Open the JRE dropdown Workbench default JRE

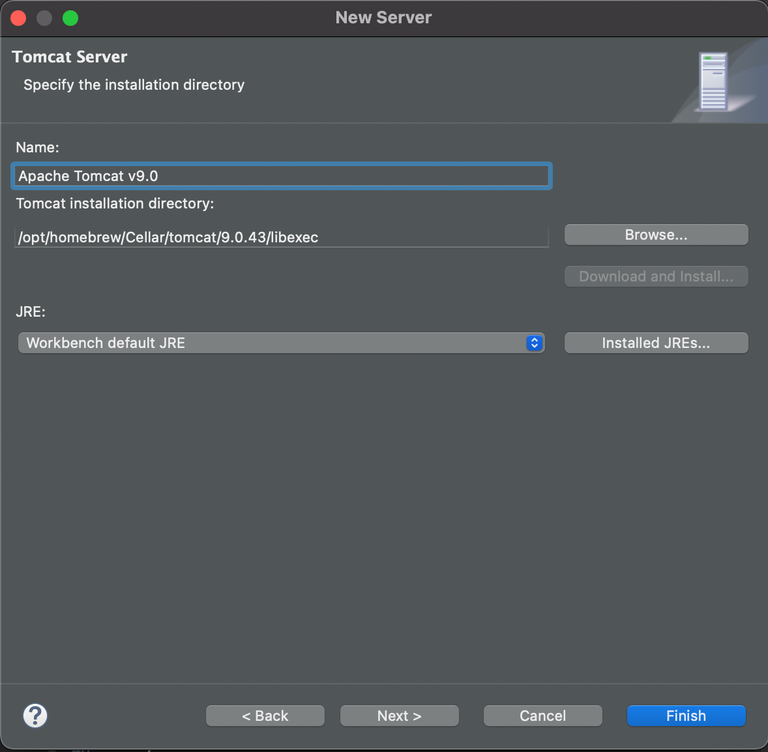pyautogui.click(x=281, y=343)
